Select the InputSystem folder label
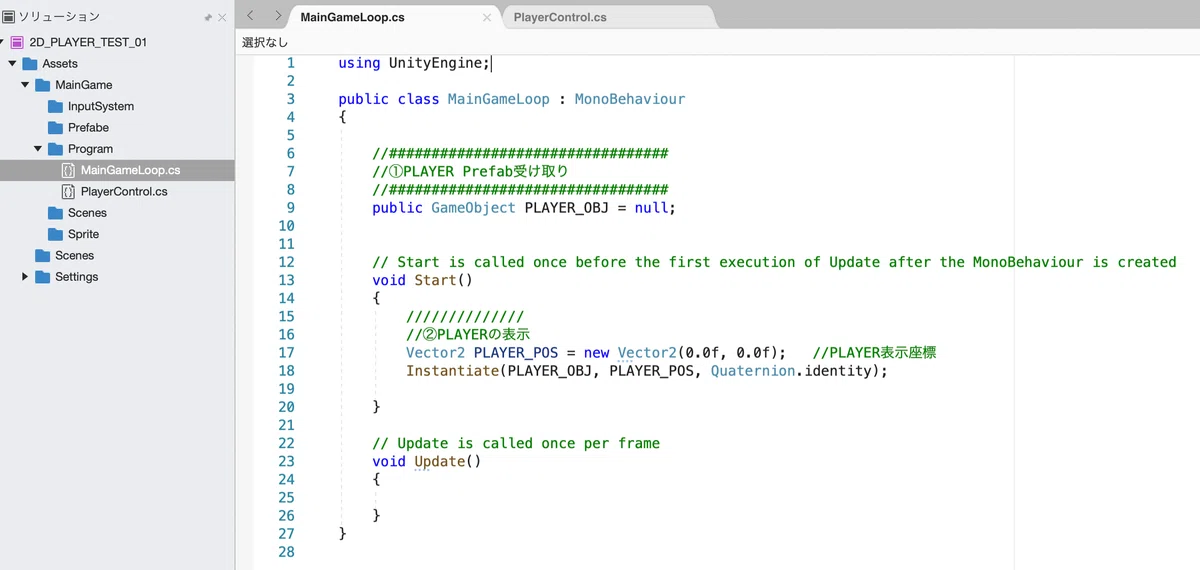 click(101, 106)
